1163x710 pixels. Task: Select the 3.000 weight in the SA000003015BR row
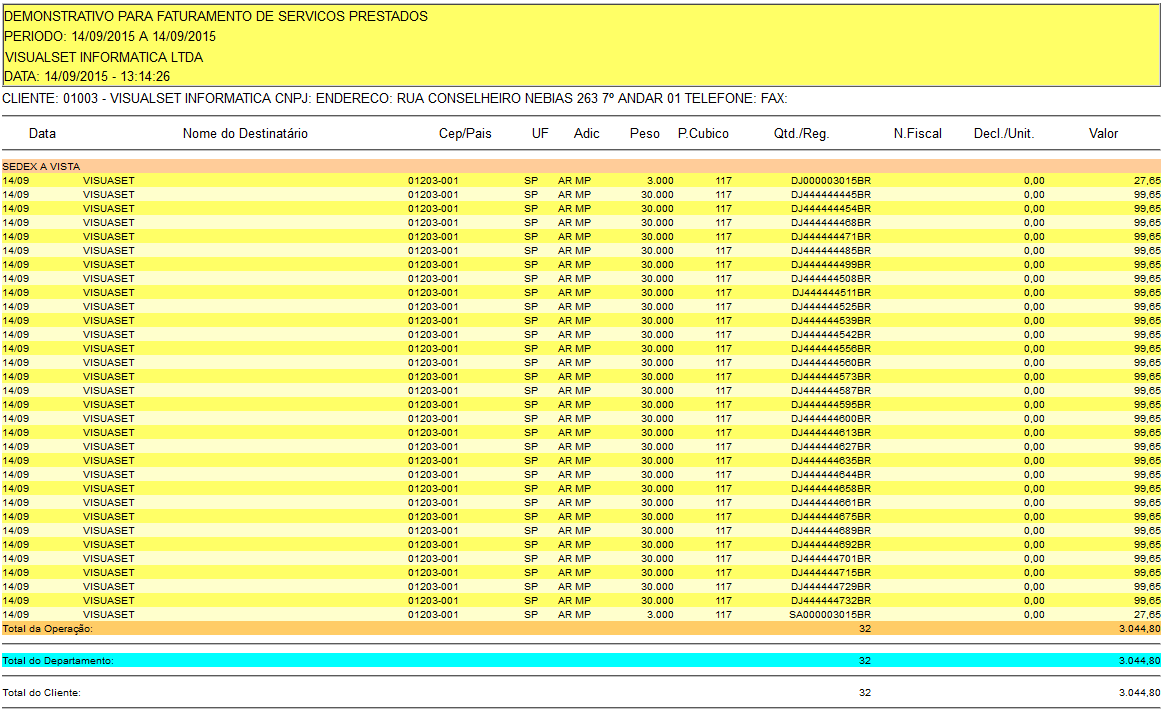pos(660,614)
